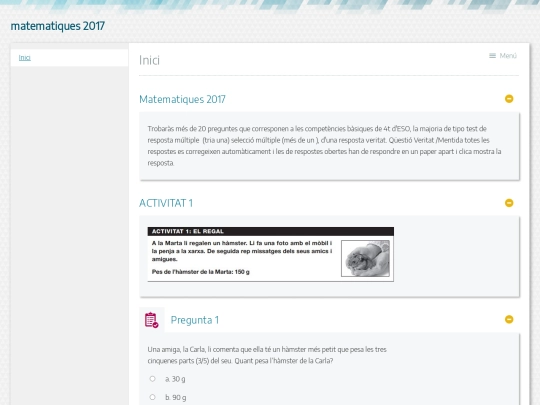Collapse the ACTIVITAT 1 section
The width and height of the screenshot is (540, 405).
click(x=509, y=203)
